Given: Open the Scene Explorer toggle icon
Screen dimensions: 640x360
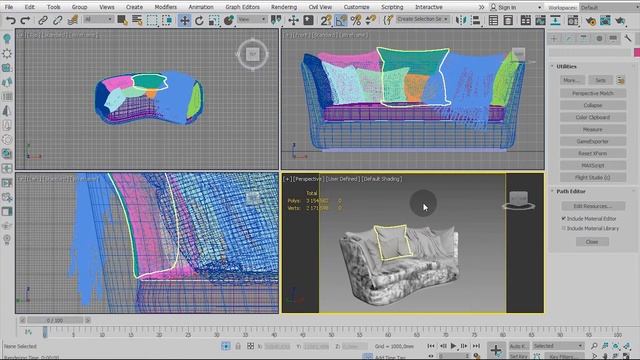Looking at the screenshot, I should (x=493, y=20).
